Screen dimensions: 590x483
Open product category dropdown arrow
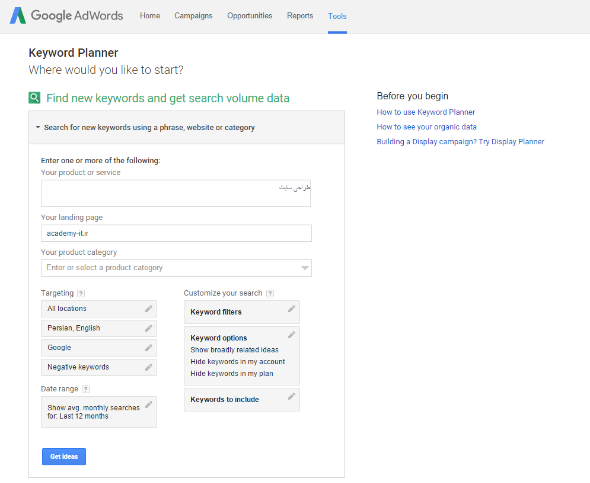pyautogui.click(x=305, y=268)
